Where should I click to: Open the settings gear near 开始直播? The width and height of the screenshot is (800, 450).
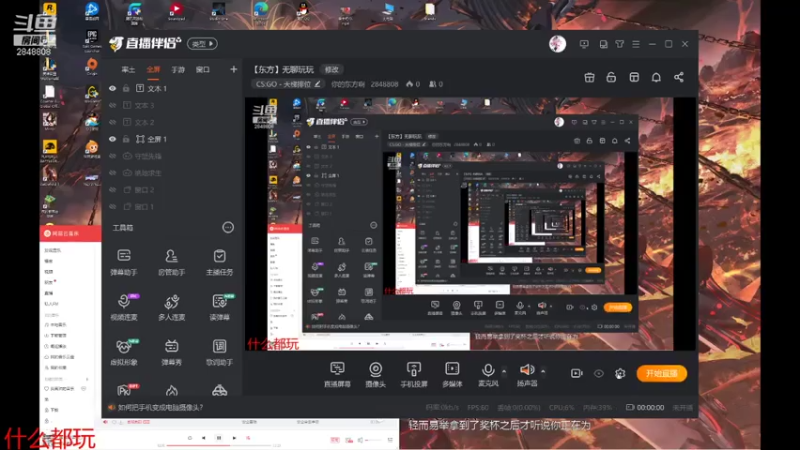(x=620, y=373)
